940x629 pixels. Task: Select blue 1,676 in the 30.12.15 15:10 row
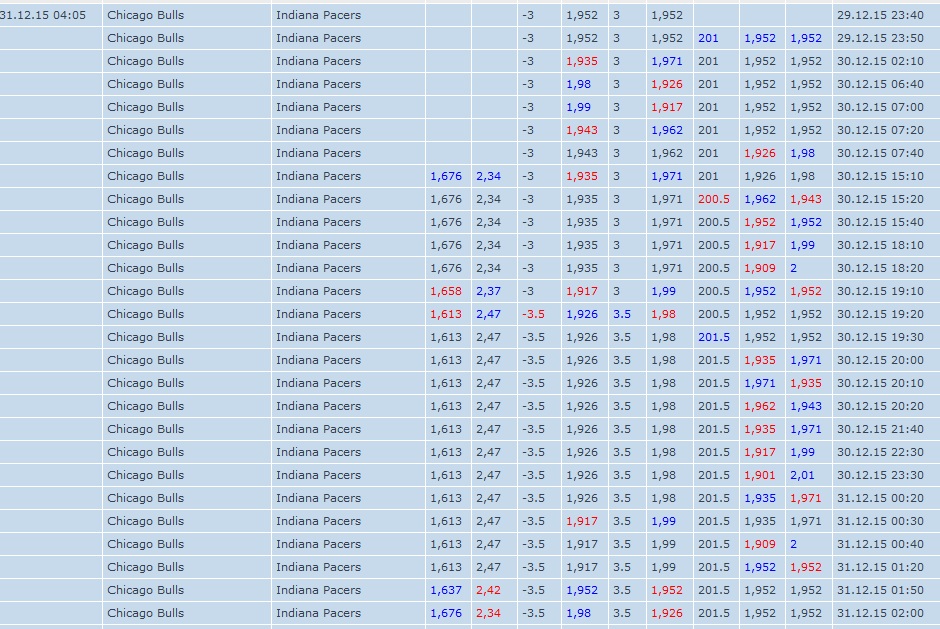pyautogui.click(x=446, y=176)
